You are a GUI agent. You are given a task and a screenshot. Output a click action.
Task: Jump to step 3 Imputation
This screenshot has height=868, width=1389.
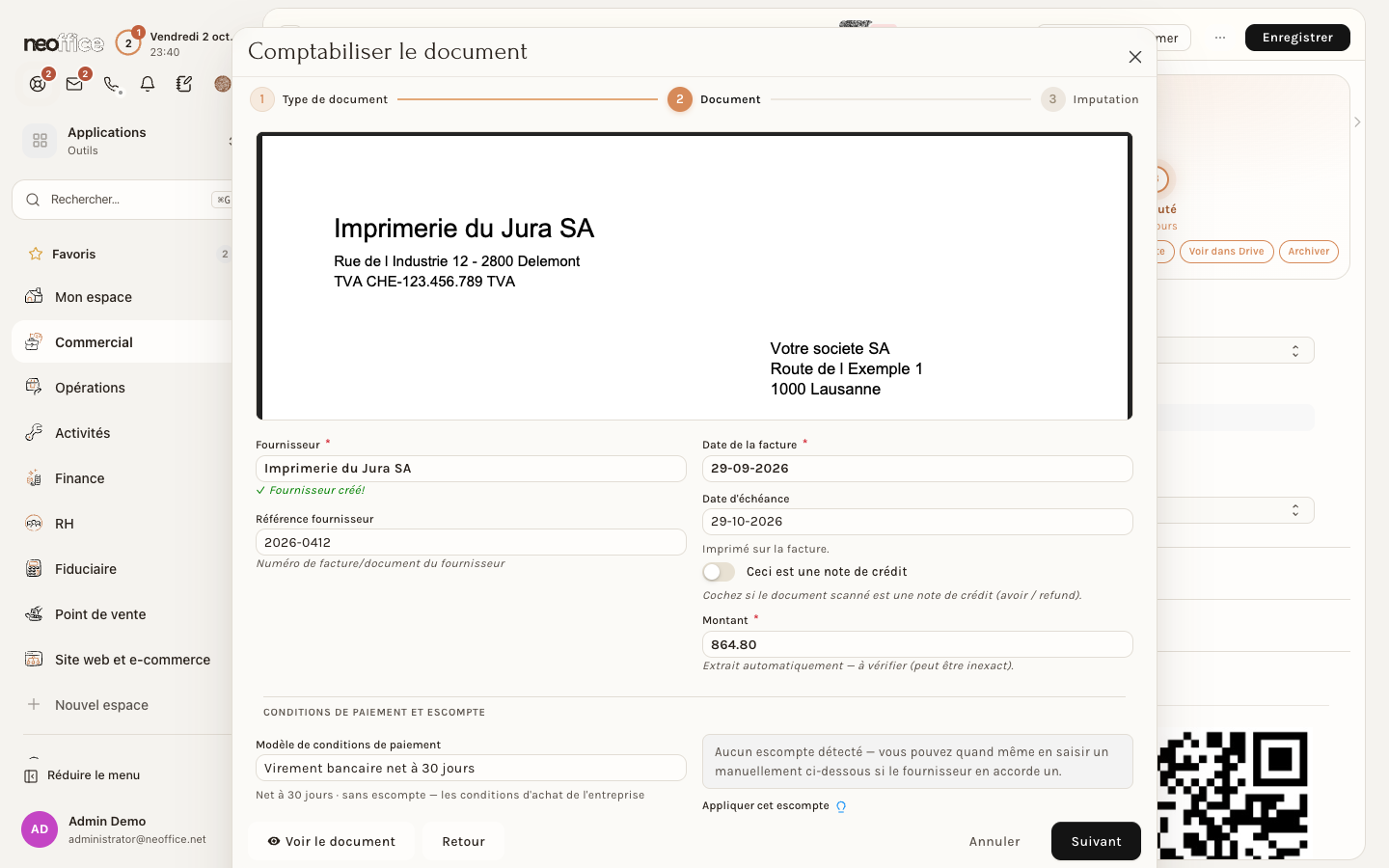(x=1090, y=99)
